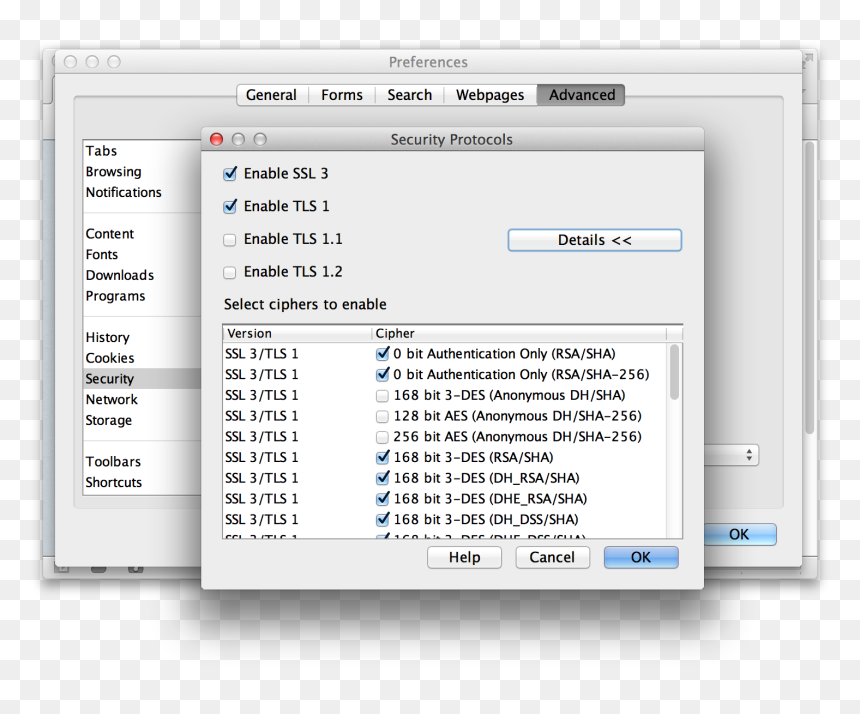Open the Webpages tab

[490, 95]
